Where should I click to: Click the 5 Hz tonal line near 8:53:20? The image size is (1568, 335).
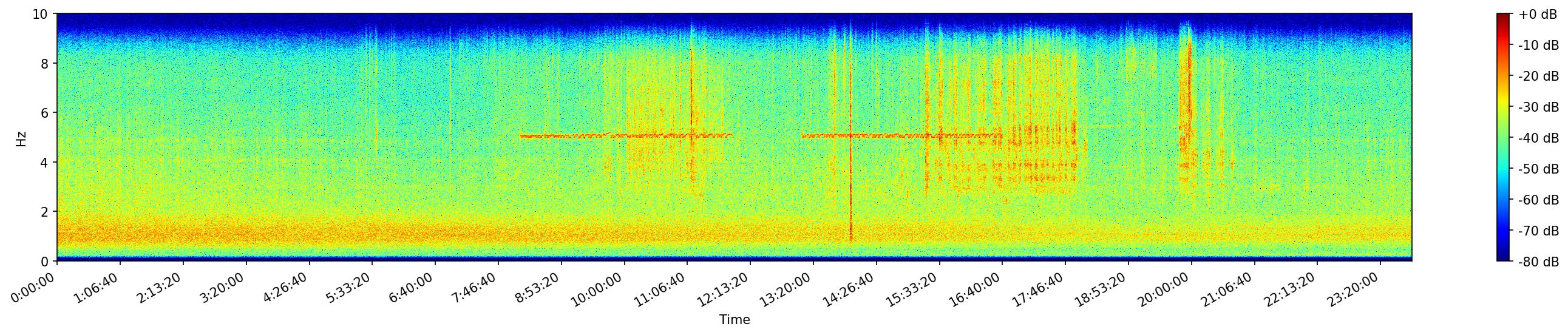560,136
